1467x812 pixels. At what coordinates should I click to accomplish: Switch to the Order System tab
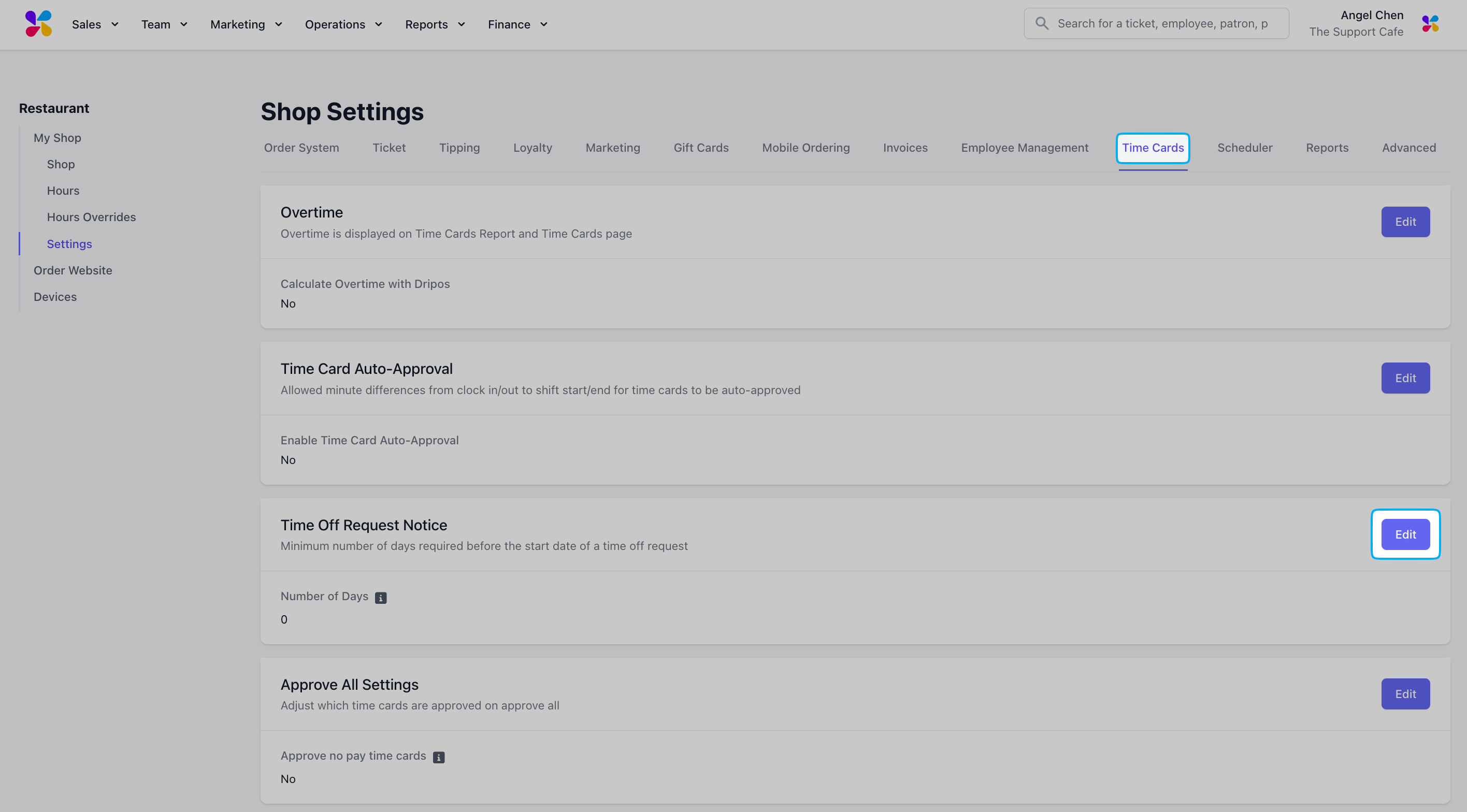301,148
